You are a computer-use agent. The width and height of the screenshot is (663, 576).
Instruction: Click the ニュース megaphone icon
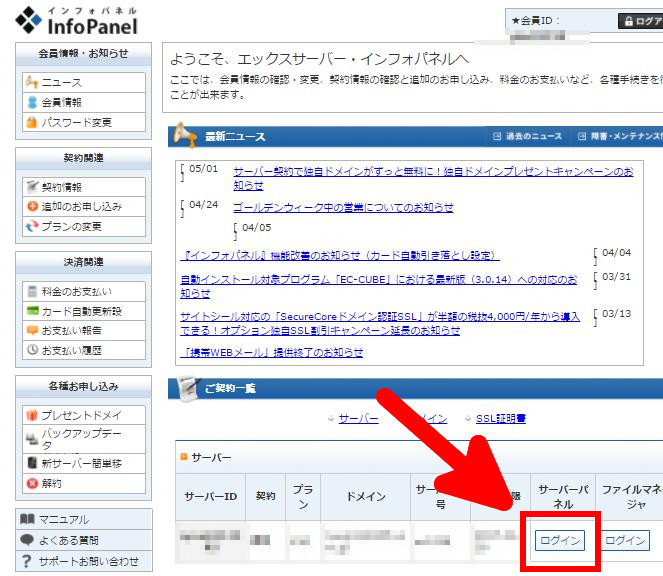pyautogui.click(x=32, y=82)
